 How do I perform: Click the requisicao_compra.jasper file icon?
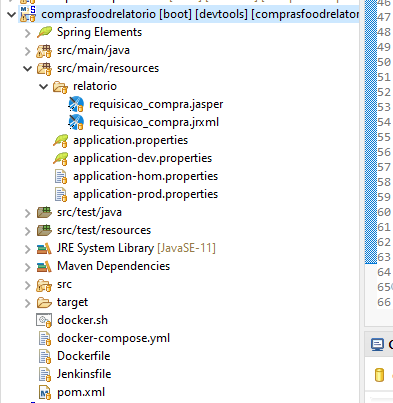pyautogui.click(x=76, y=104)
